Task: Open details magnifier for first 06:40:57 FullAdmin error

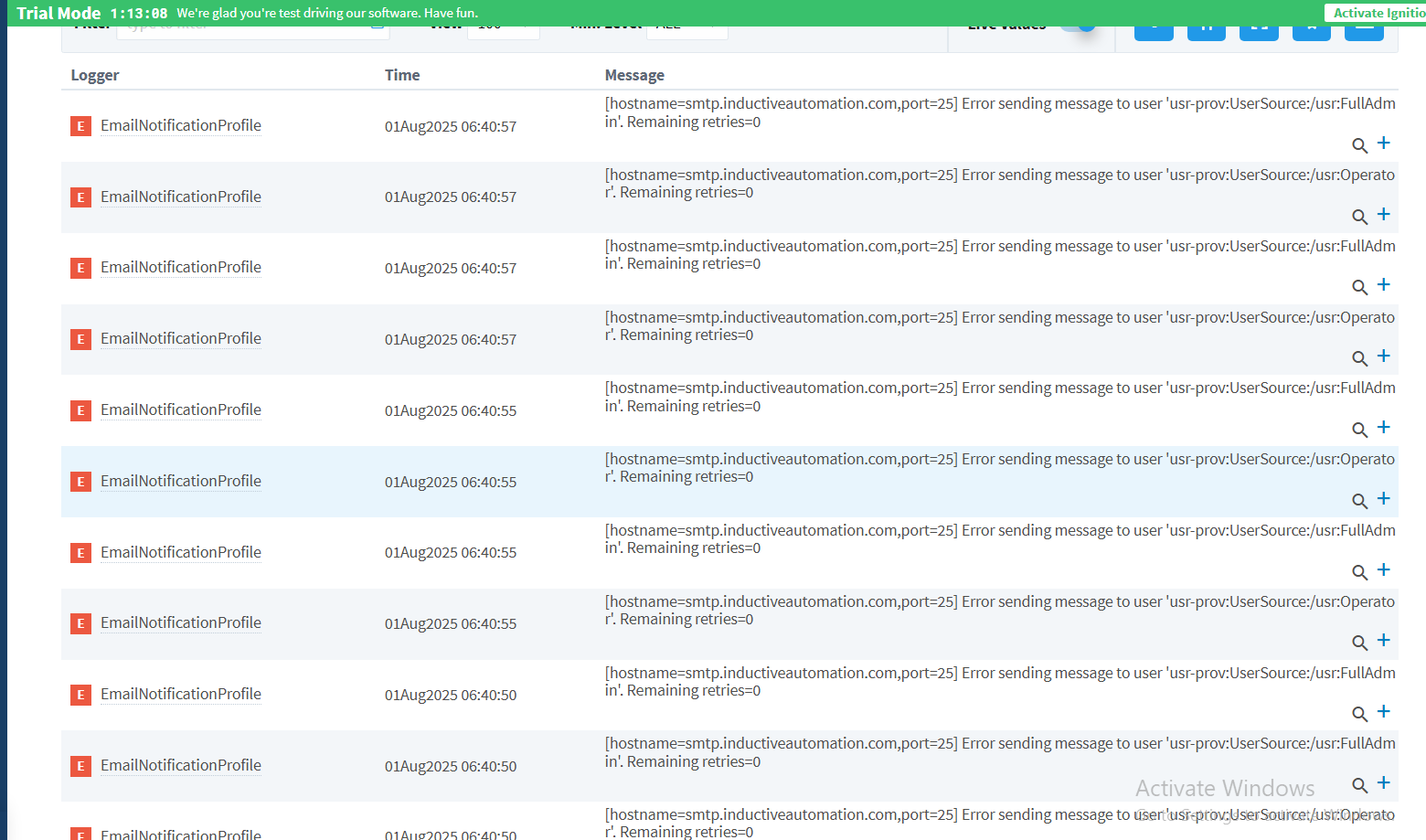Action: (x=1360, y=145)
